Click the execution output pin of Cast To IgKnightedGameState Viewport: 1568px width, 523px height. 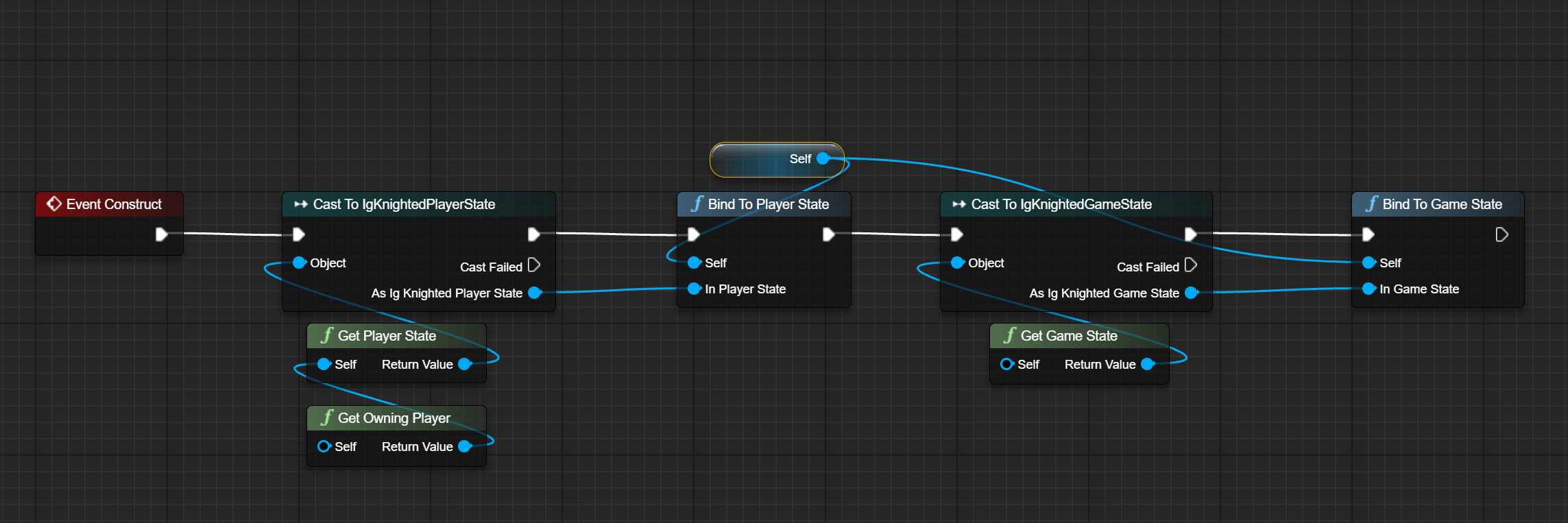1191,234
